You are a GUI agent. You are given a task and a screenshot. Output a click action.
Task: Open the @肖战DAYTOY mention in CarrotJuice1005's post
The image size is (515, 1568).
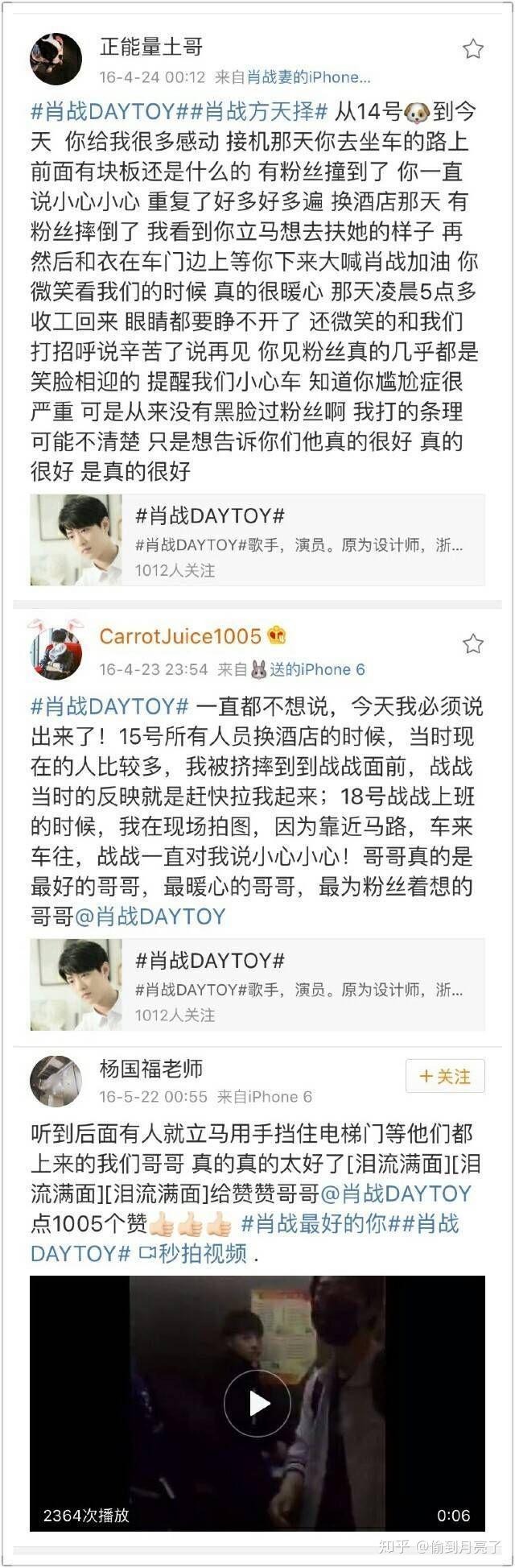[x=150, y=916]
